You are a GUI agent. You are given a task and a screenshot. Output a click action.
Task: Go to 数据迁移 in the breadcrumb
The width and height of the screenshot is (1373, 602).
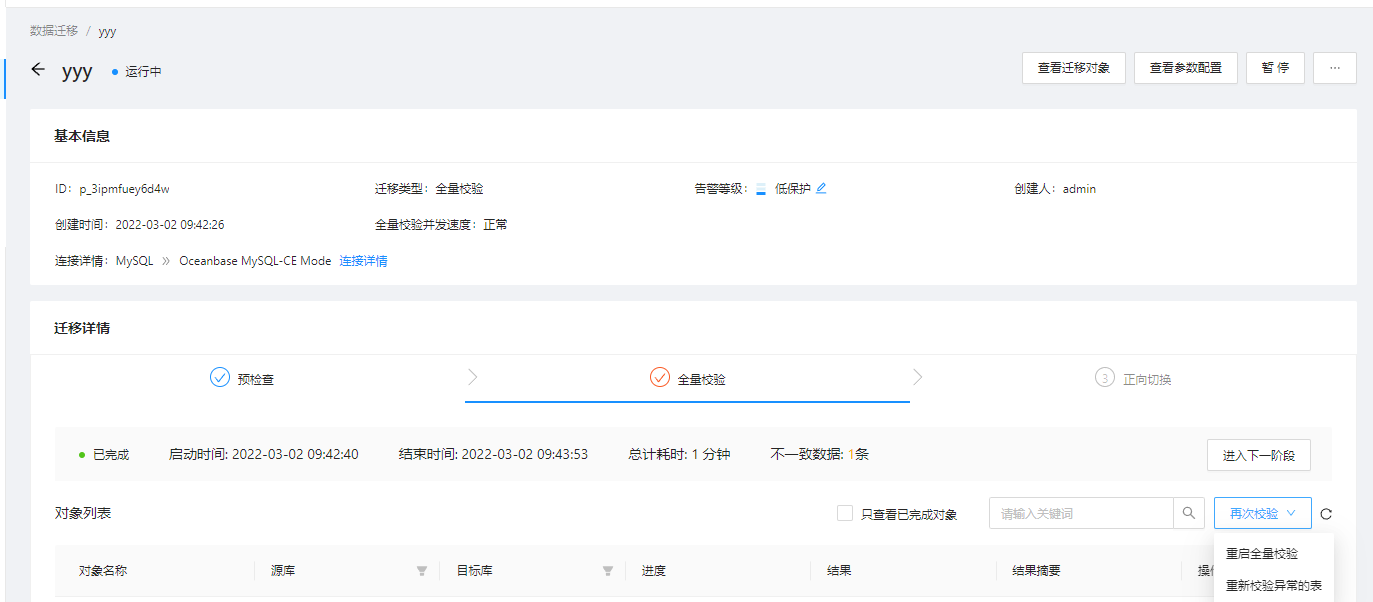[x=54, y=31]
